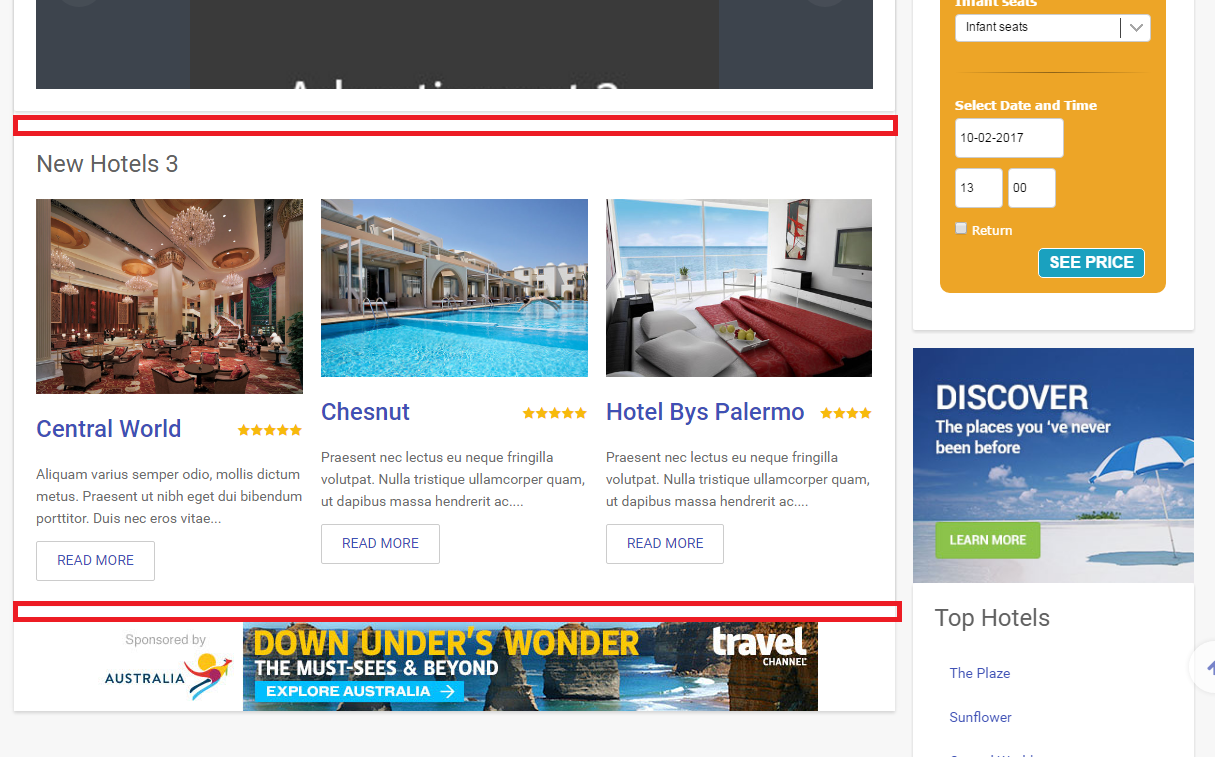Click the Central World star rating
Image resolution: width=1215 pixels, height=757 pixels.
click(270, 430)
